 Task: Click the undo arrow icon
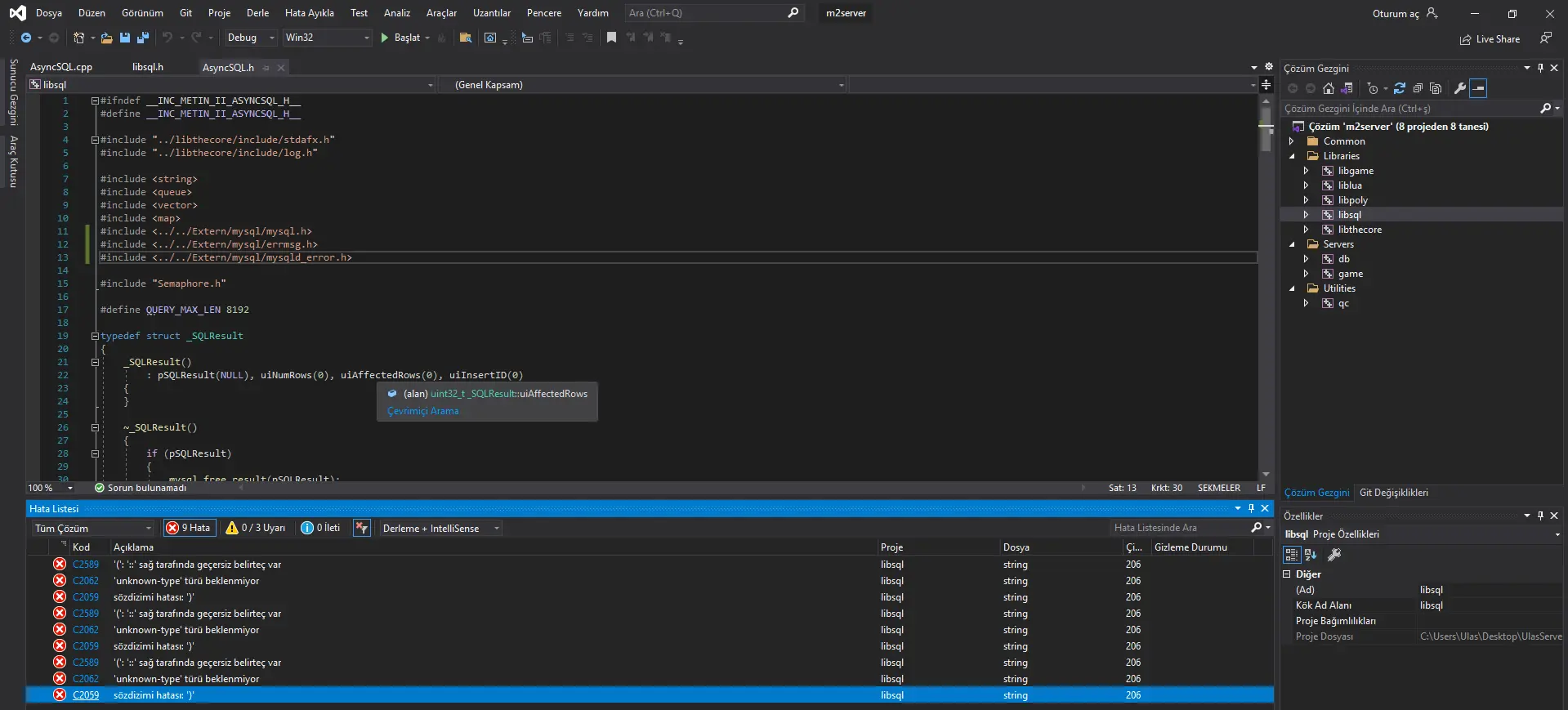coord(168,38)
